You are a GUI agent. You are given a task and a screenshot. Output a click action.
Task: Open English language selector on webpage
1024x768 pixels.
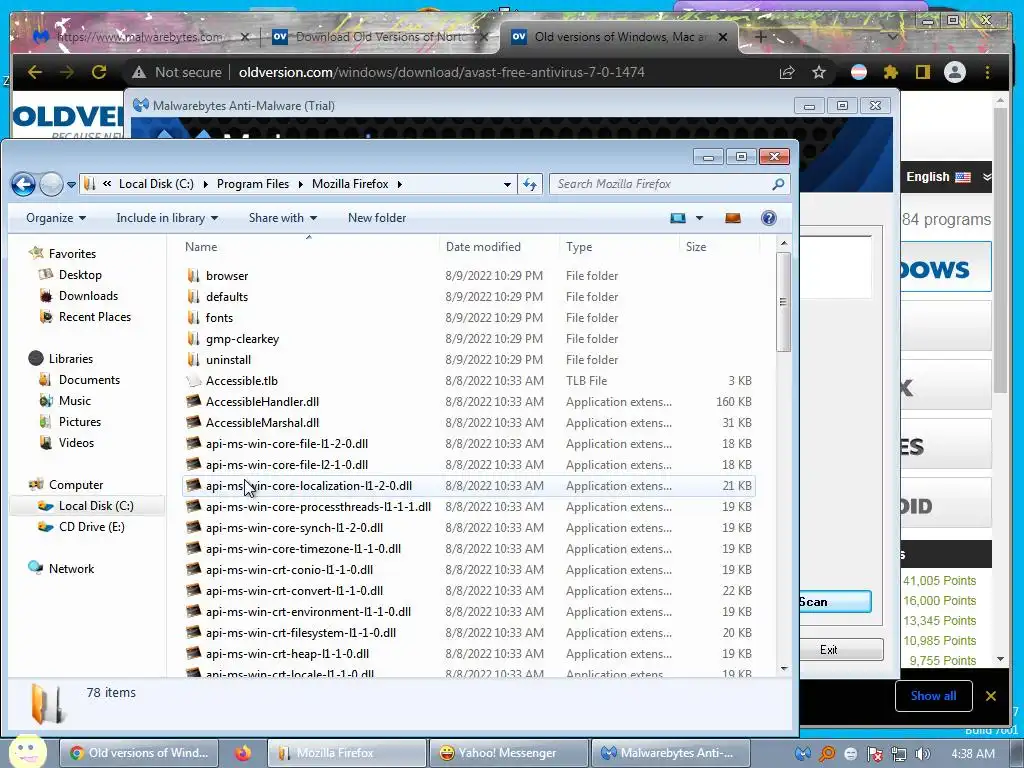click(948, 177)
